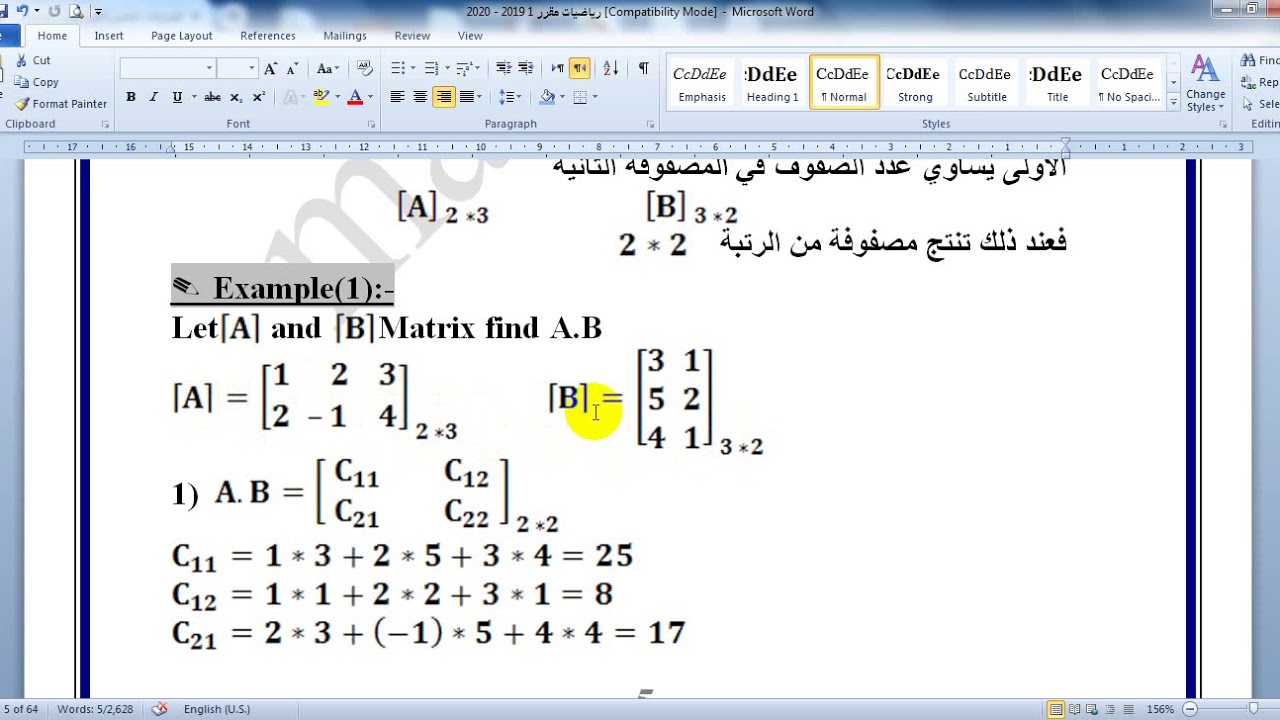Toggle Italic formatting
1280x720 pixels.
point(153,97)
